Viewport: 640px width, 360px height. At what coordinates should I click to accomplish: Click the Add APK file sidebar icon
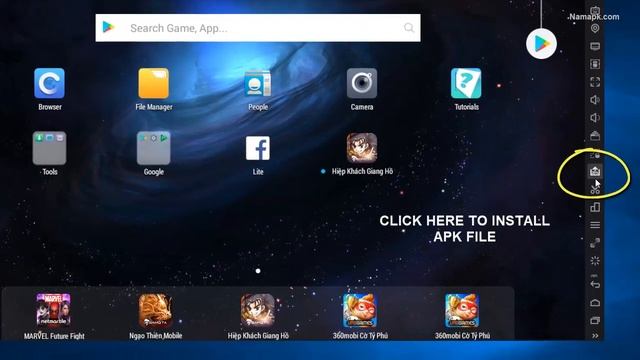pyautogui.click(x=595, y=171)
